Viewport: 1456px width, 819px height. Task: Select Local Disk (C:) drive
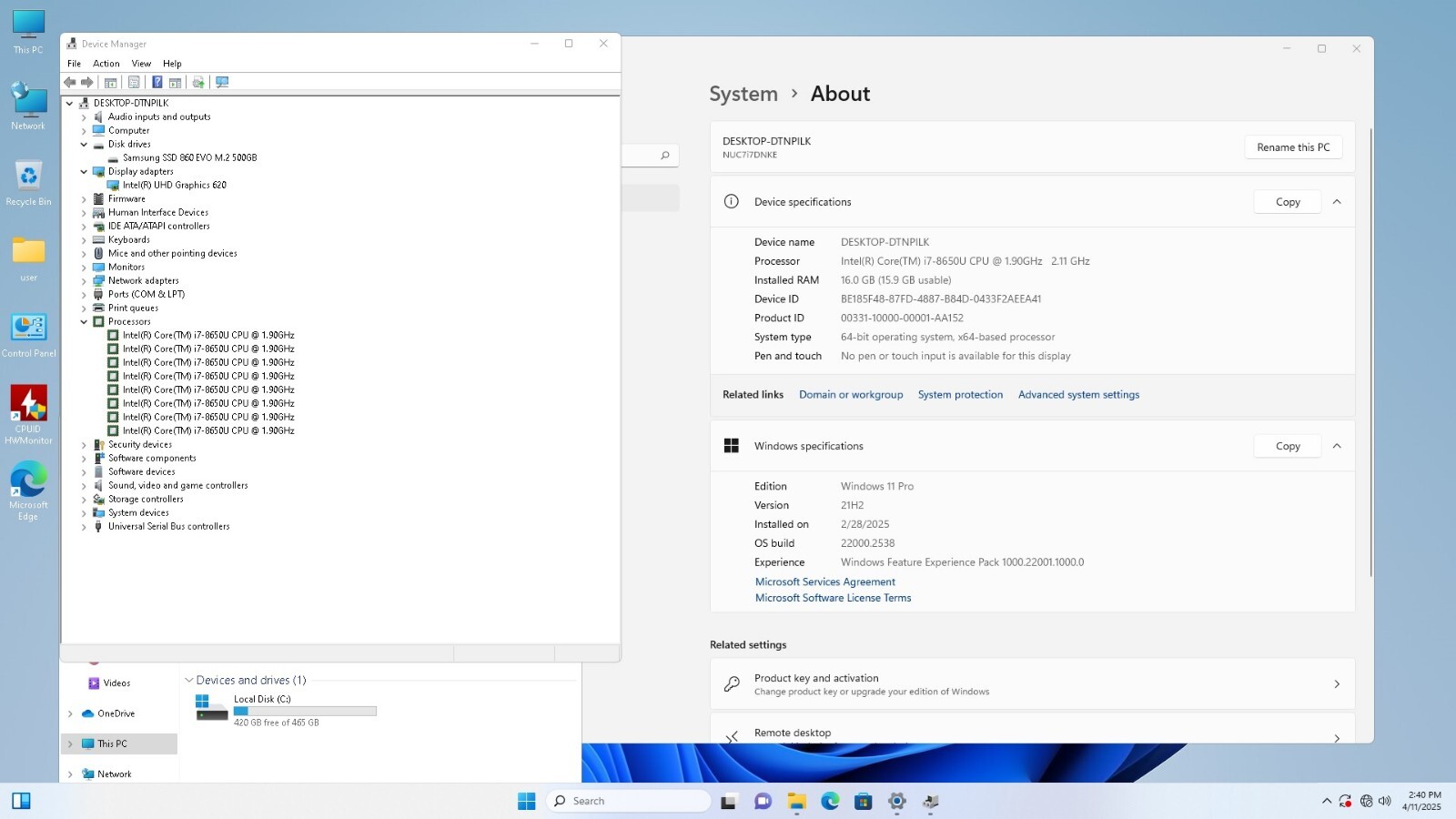pyautogui.click(x=286, y=710)
